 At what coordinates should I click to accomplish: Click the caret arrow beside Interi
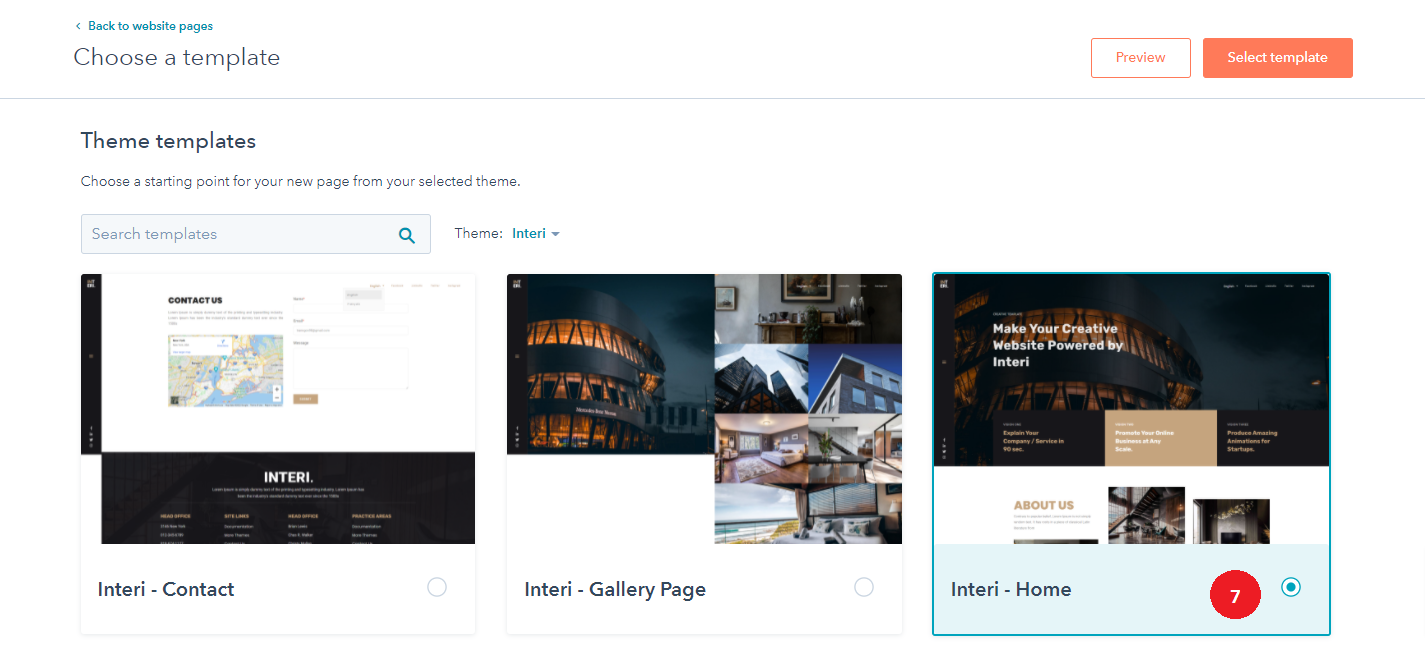[556, 234]
